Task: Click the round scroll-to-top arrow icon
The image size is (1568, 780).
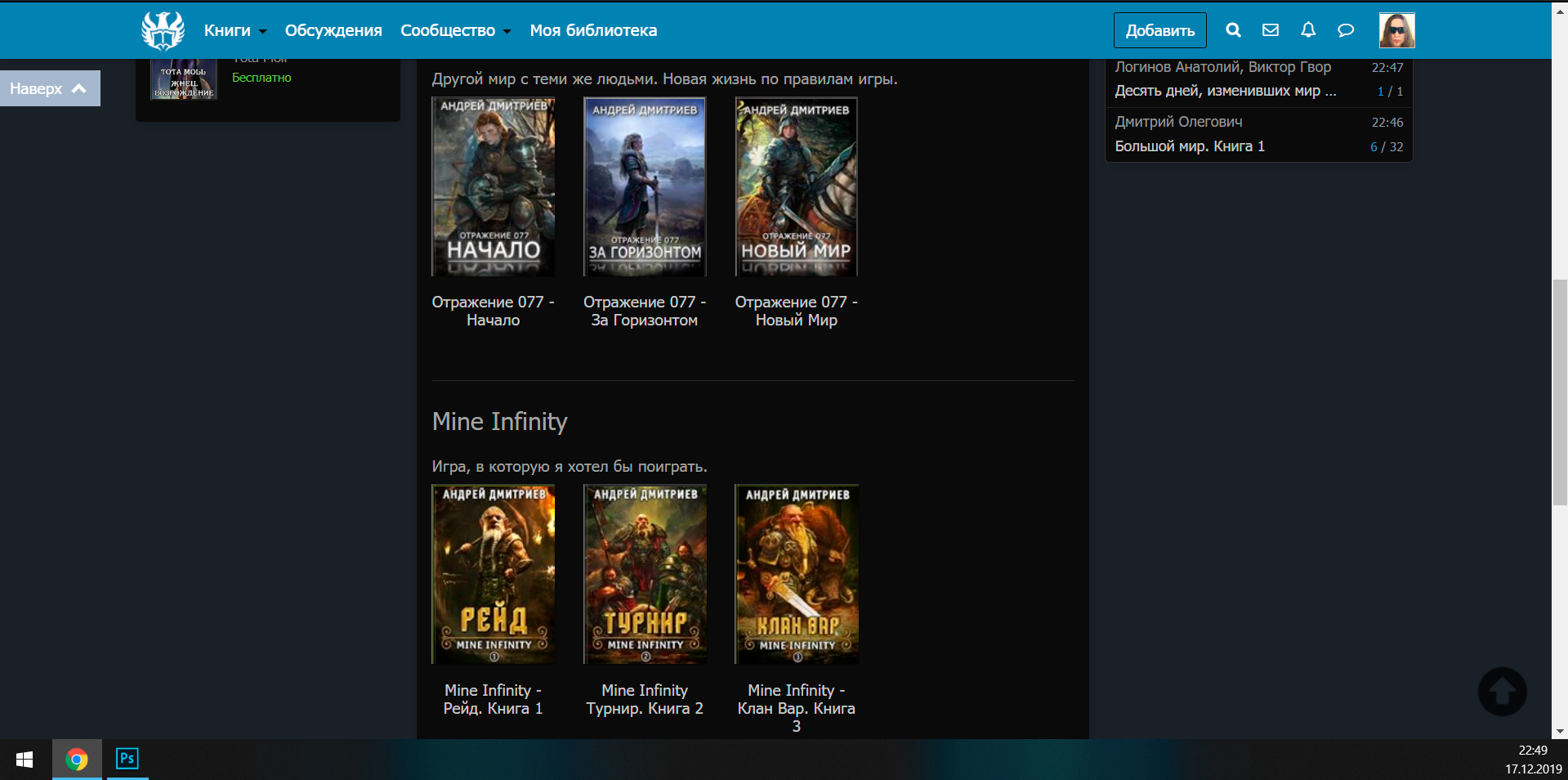Action: (1502, 692)
